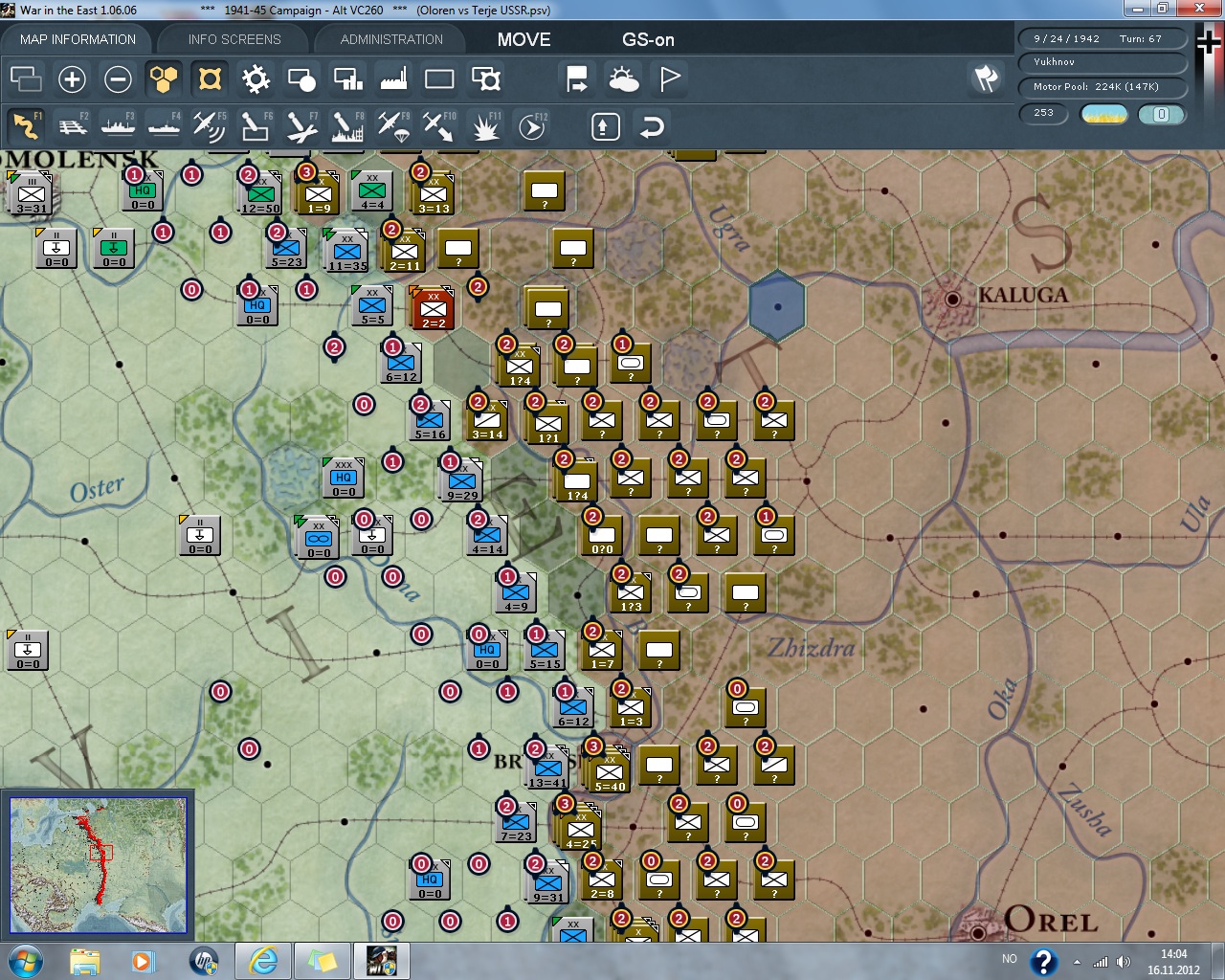Click the 253 value box
The image size is (1225, 980).
click(1044, 113)
